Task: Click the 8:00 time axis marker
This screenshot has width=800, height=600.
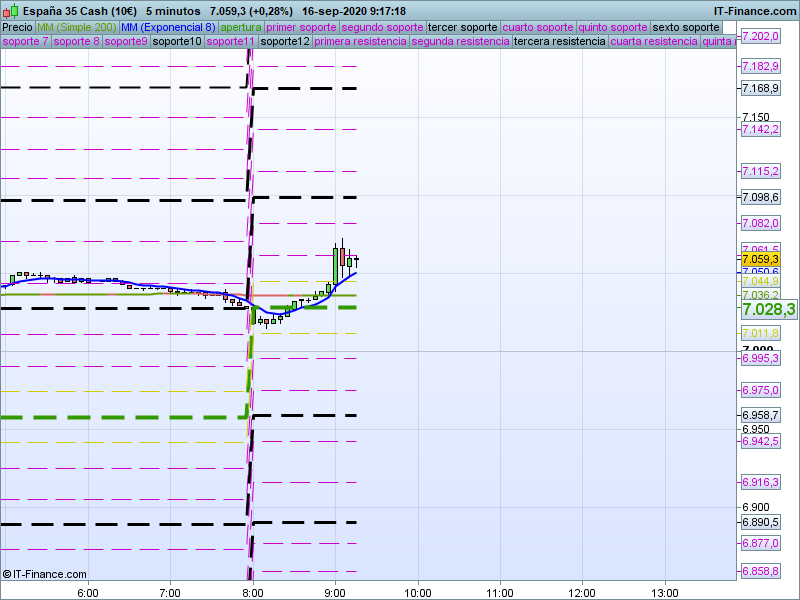Action: [253, 592]
